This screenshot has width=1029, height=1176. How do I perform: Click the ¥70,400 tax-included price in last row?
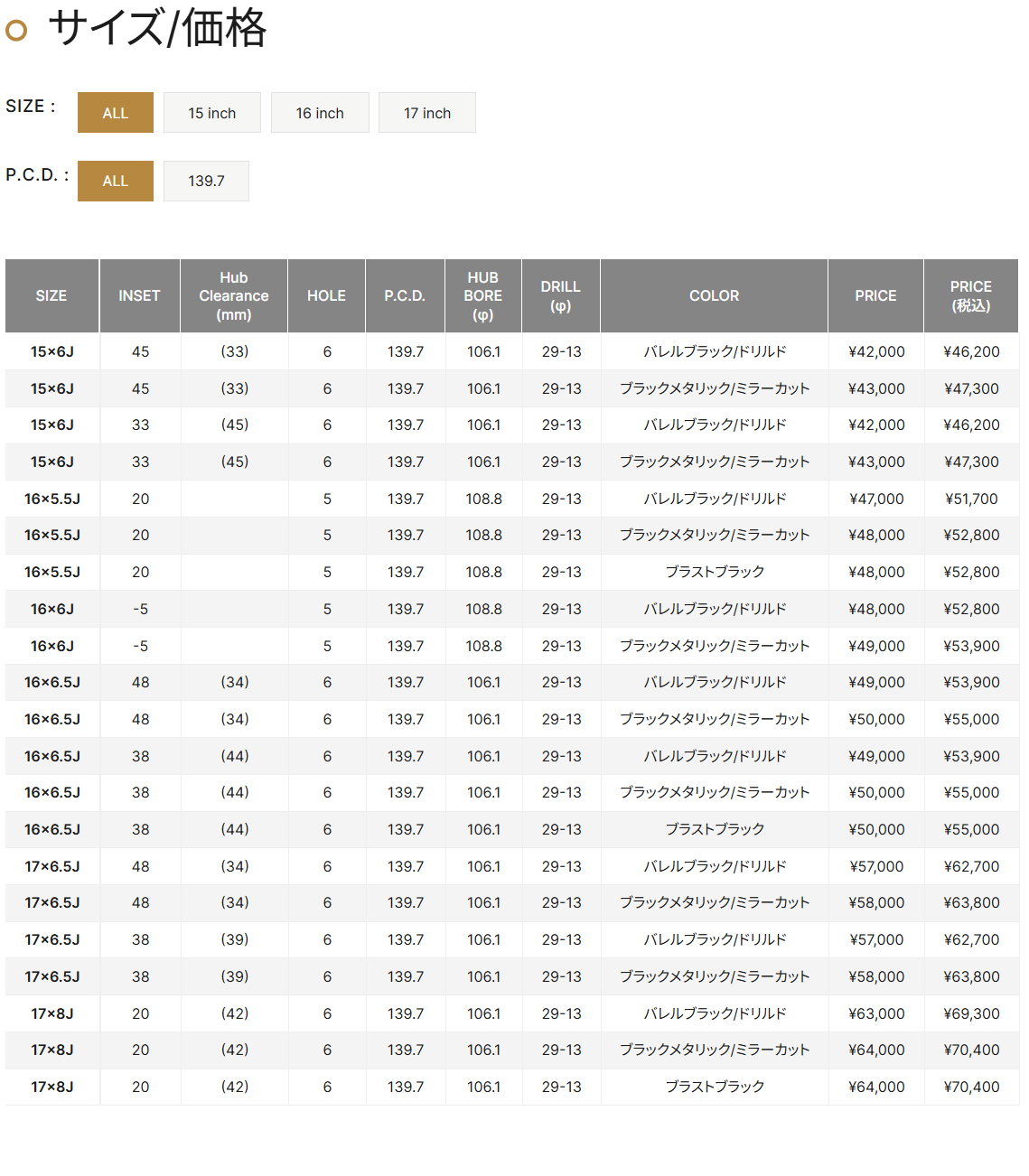(x=970, y=1087)
